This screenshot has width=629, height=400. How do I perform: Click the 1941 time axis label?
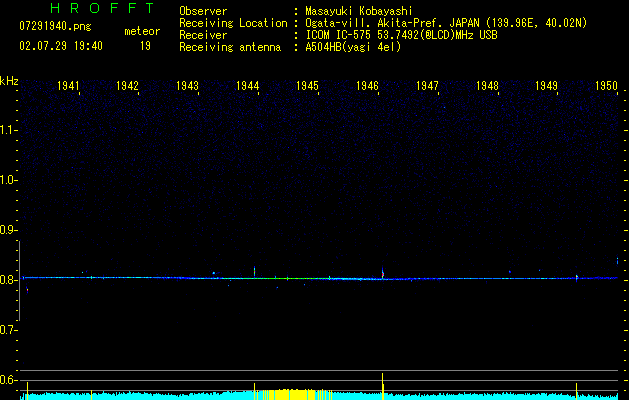(x=68, y=85)
